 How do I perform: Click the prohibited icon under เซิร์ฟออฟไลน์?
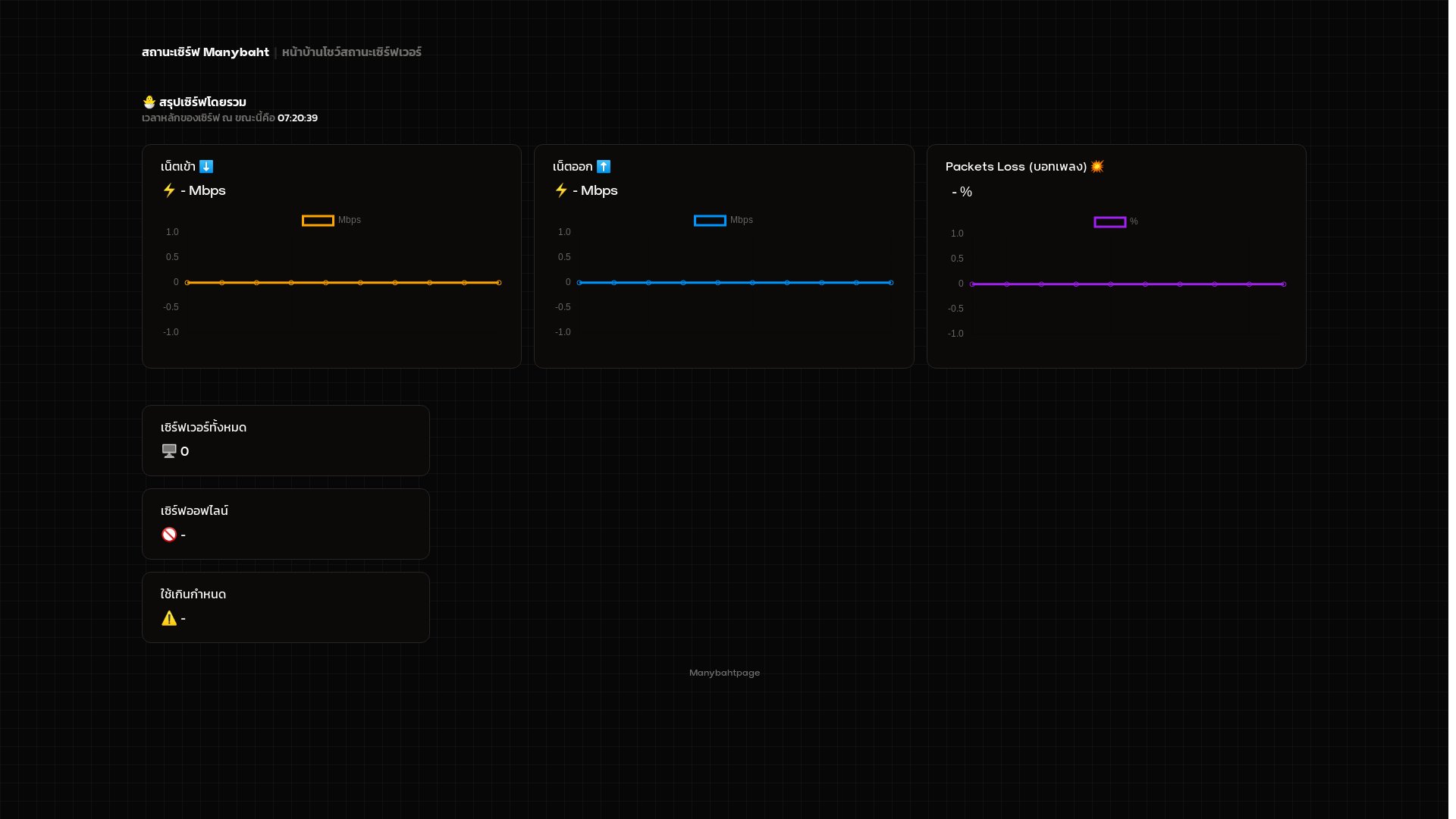169,535
